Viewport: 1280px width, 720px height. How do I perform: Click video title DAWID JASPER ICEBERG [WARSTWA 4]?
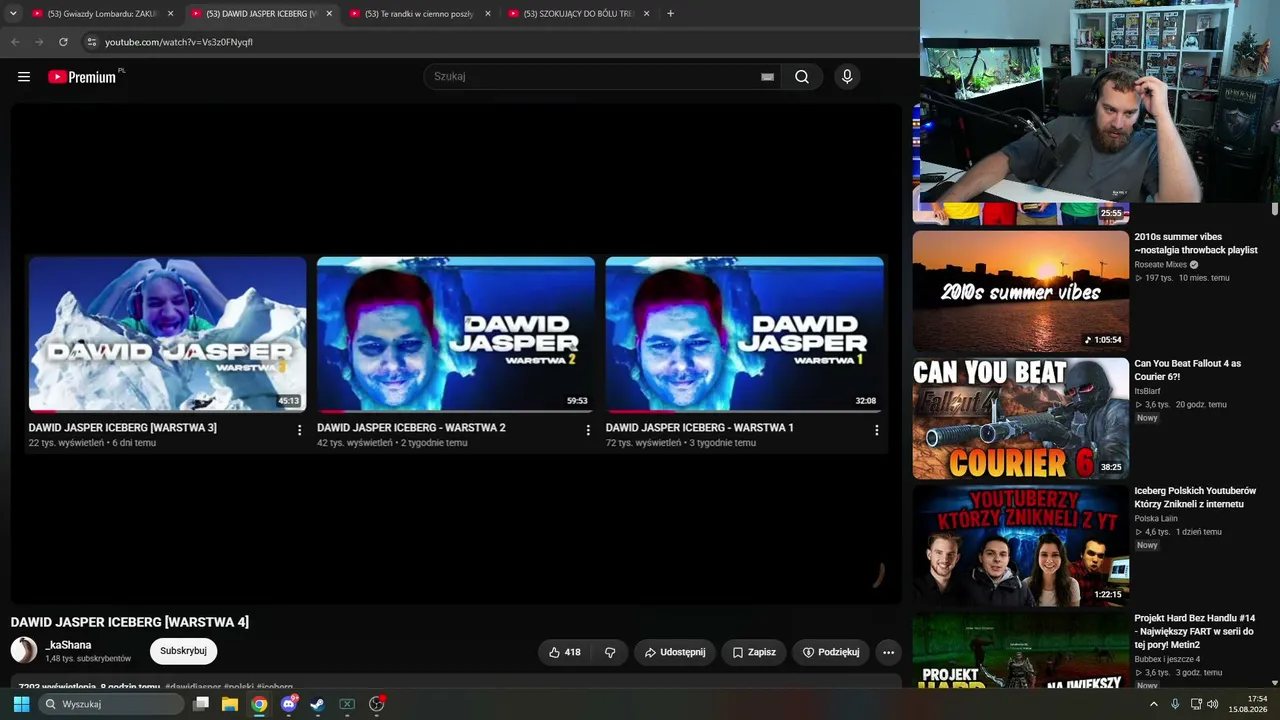(130, 622)
